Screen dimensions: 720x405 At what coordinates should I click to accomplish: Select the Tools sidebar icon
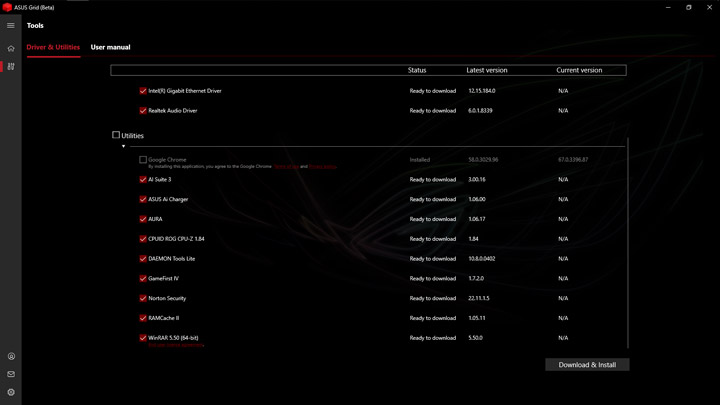[11, 67]
